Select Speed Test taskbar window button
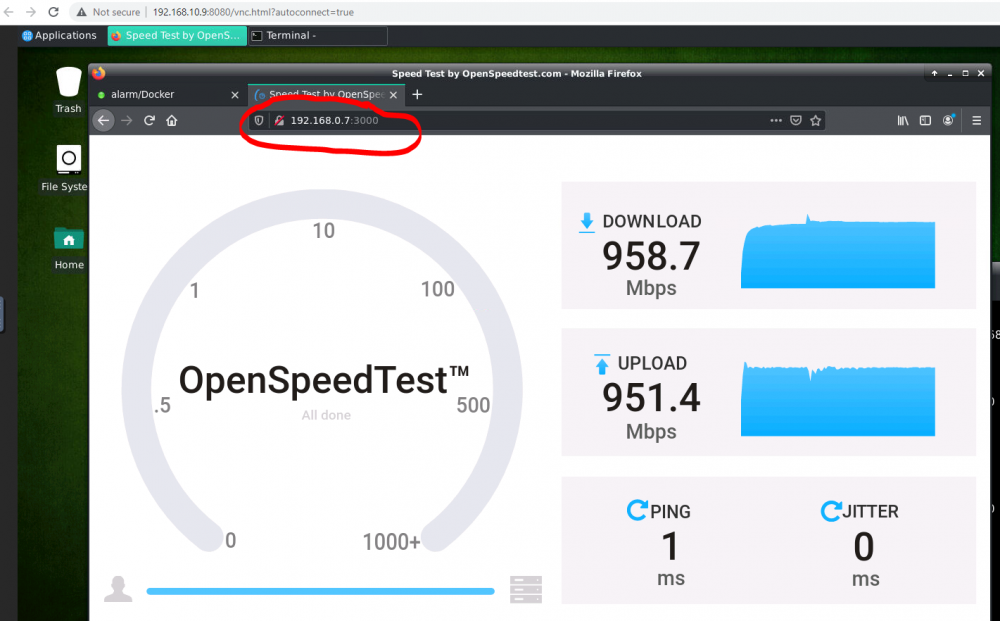The width and height of the screenshot is (1000, 621). pos(177,36)
